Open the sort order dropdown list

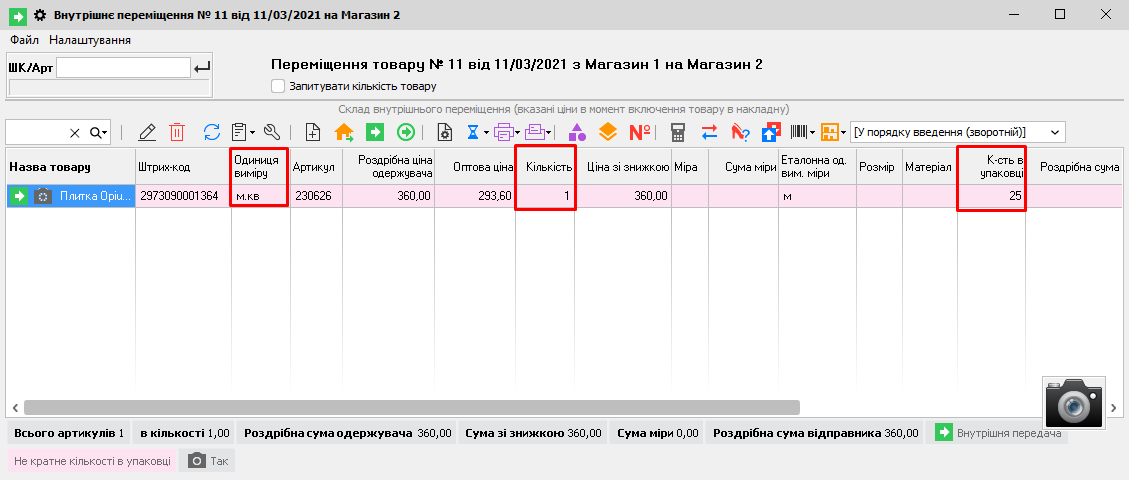1056,132
